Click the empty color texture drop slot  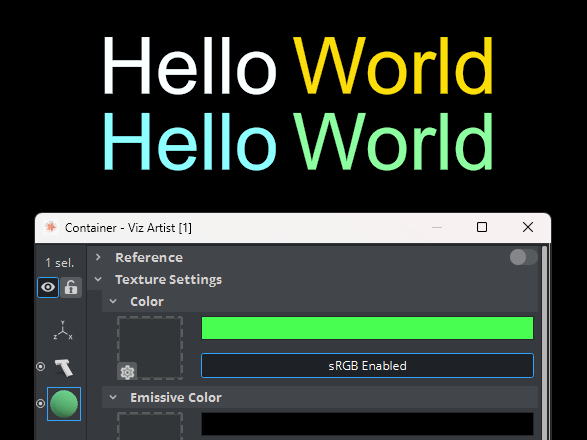pos(150,348)
